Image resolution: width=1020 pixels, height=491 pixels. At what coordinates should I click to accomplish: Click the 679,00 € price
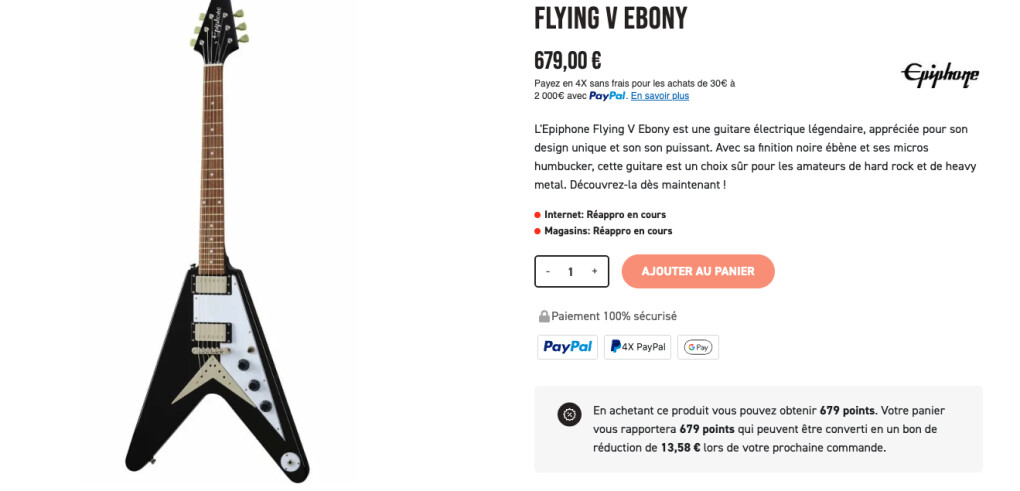(568, 61)
